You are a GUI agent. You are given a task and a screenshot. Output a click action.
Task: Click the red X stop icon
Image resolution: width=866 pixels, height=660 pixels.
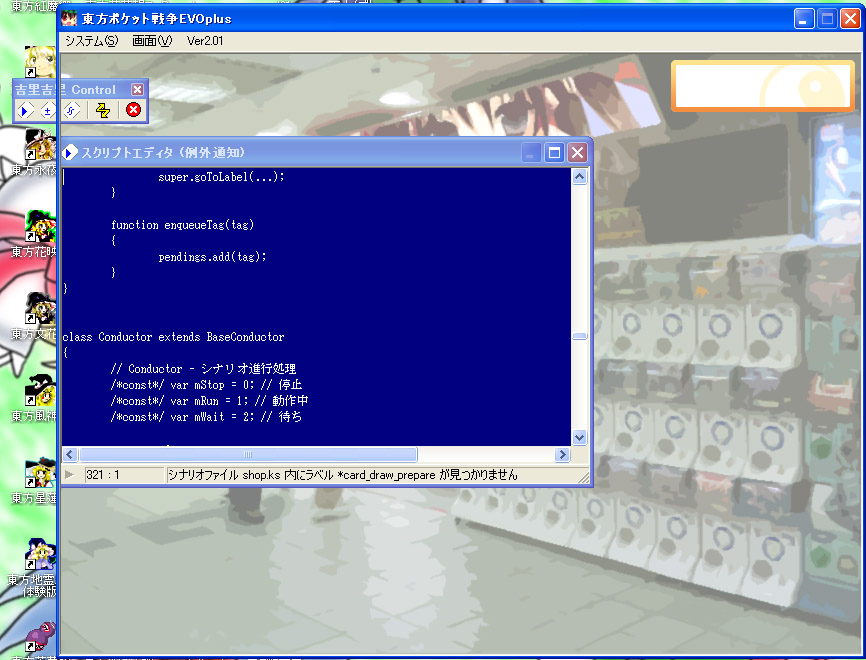(x=133, y=110)
